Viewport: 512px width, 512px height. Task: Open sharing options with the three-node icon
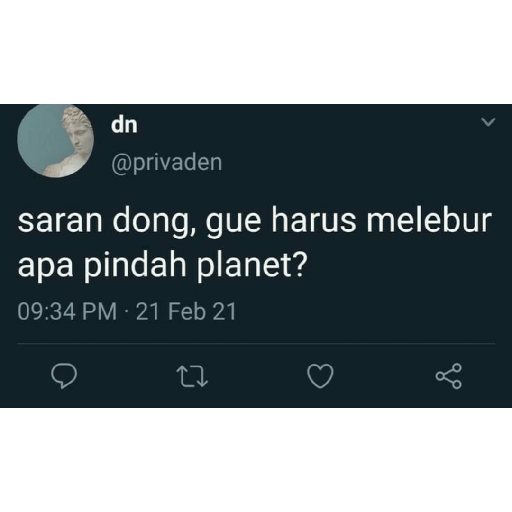coord(449,376)
